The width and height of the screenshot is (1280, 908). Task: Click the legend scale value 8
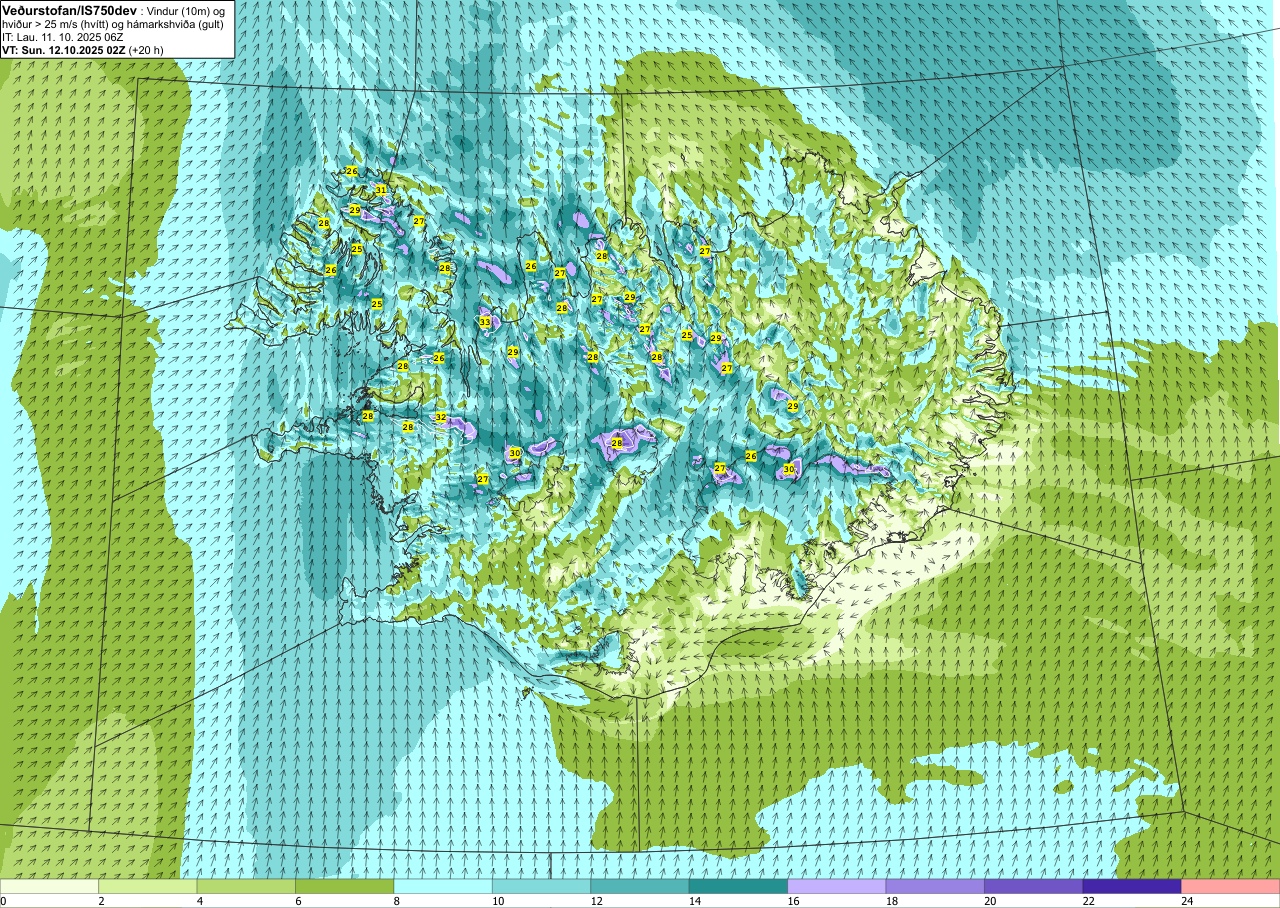click(x=397, y=901)
